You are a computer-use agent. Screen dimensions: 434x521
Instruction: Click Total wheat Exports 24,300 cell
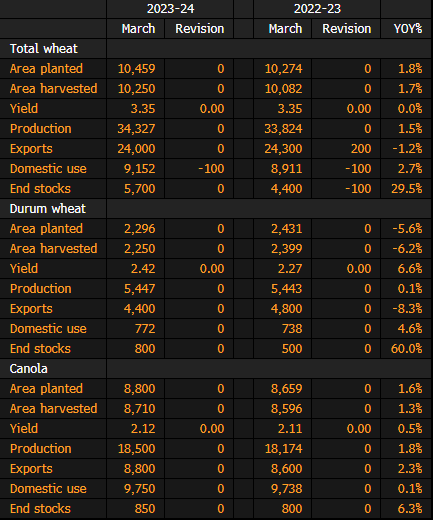tap(283, 149)
